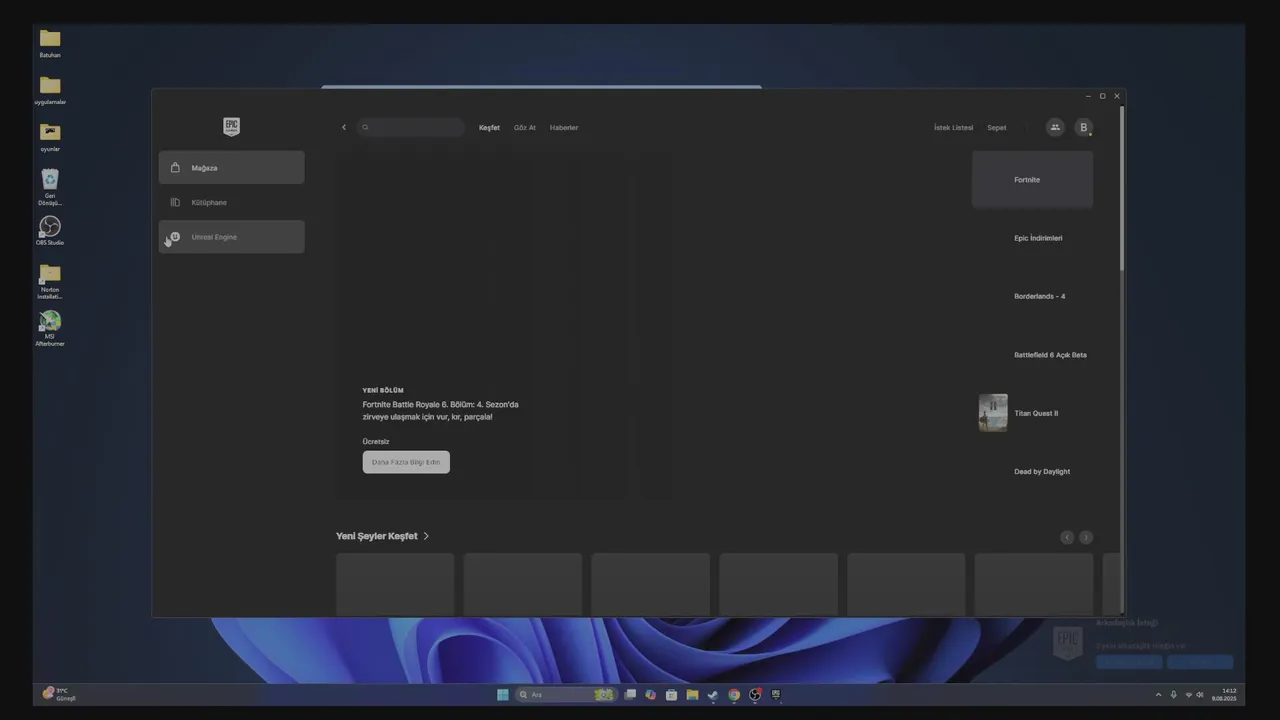Switch to the Haberler tab
Viewport: 1280px width, 720px height.
[564, 128]
